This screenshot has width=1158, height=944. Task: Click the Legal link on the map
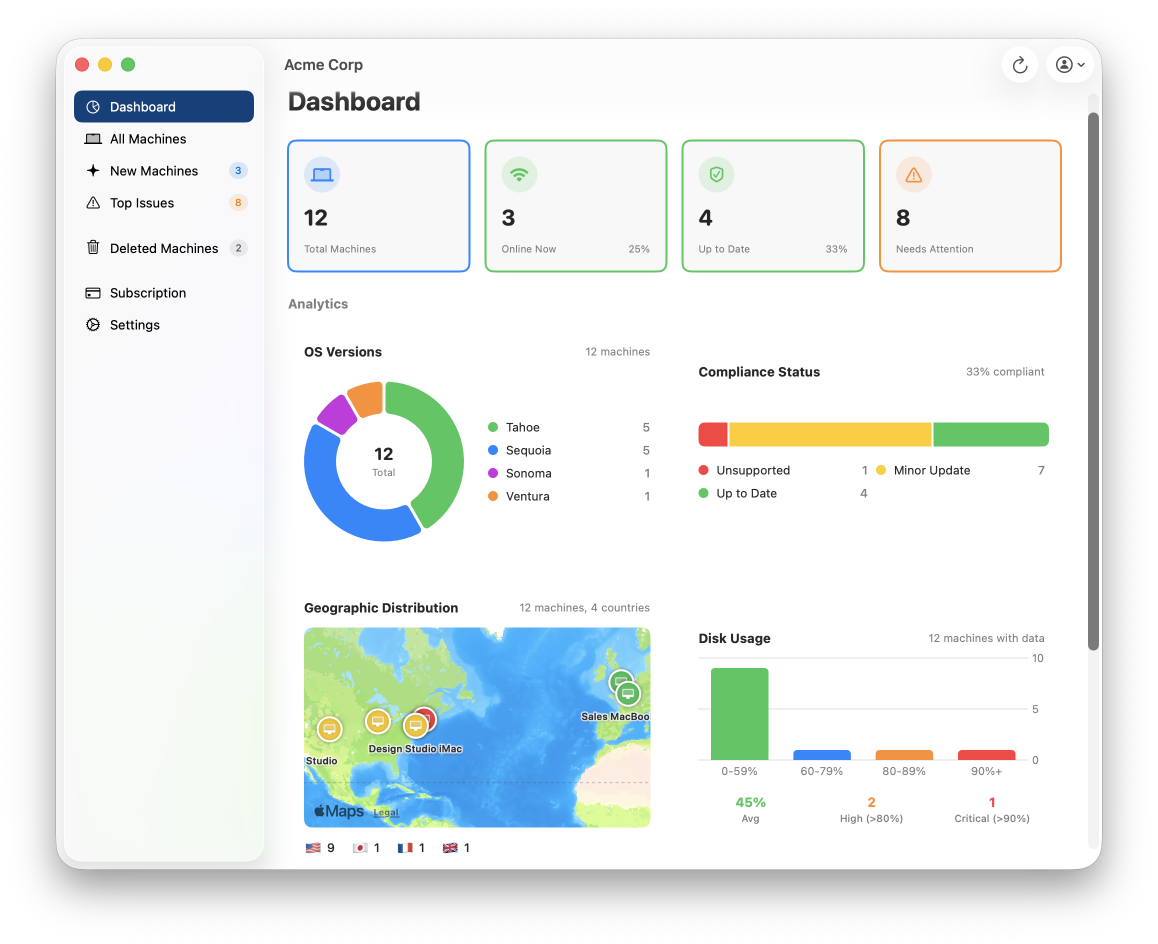tap(386, 813)
